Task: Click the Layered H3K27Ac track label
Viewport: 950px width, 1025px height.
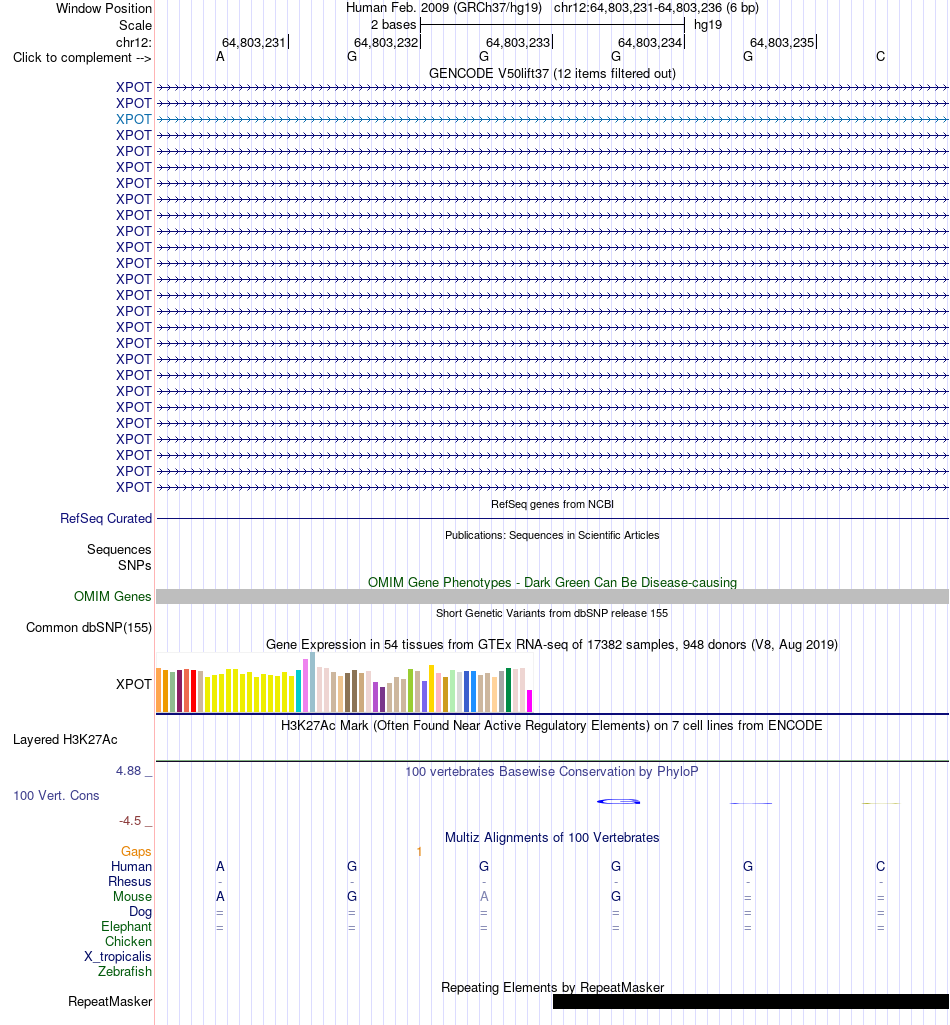Action: tap(65, 739)
